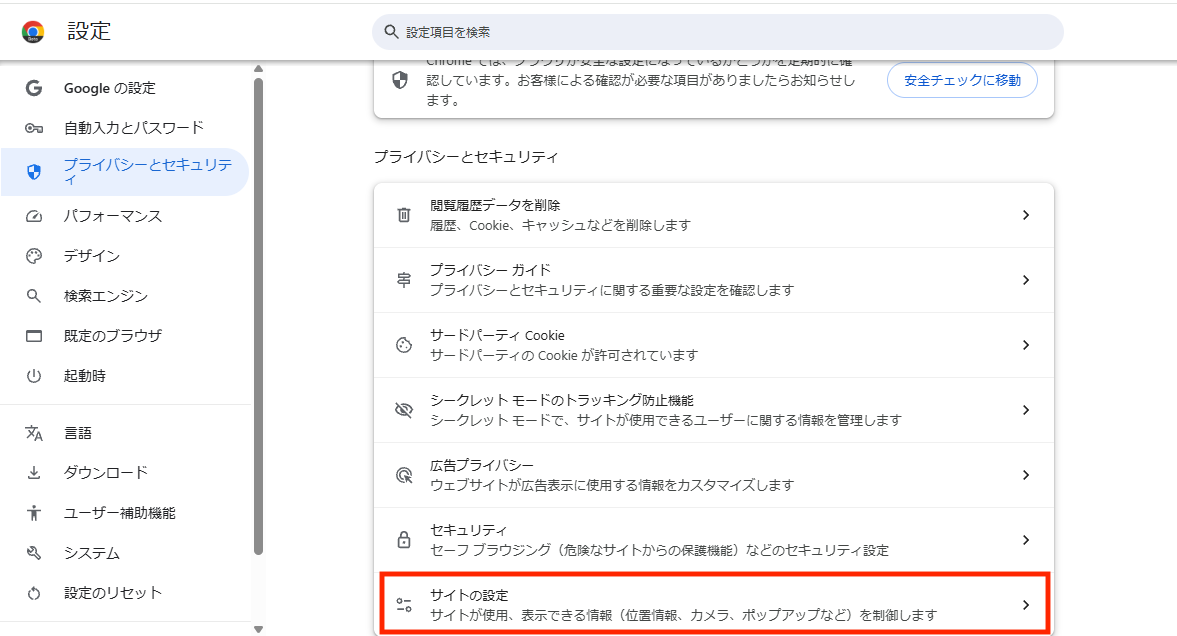
Task: Click the shield icon in safety check card
Action: (x=400, y=80)
